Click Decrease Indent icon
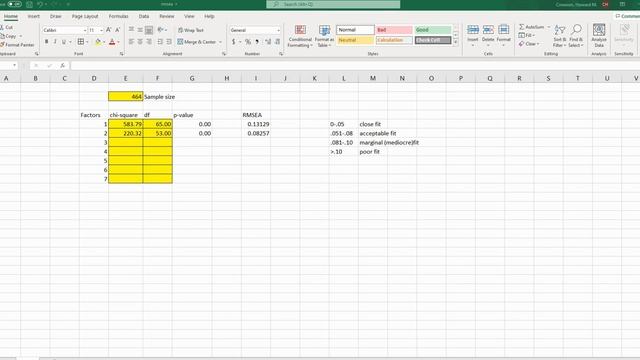The height and width of the screenshot is (360, 640). 160,42
